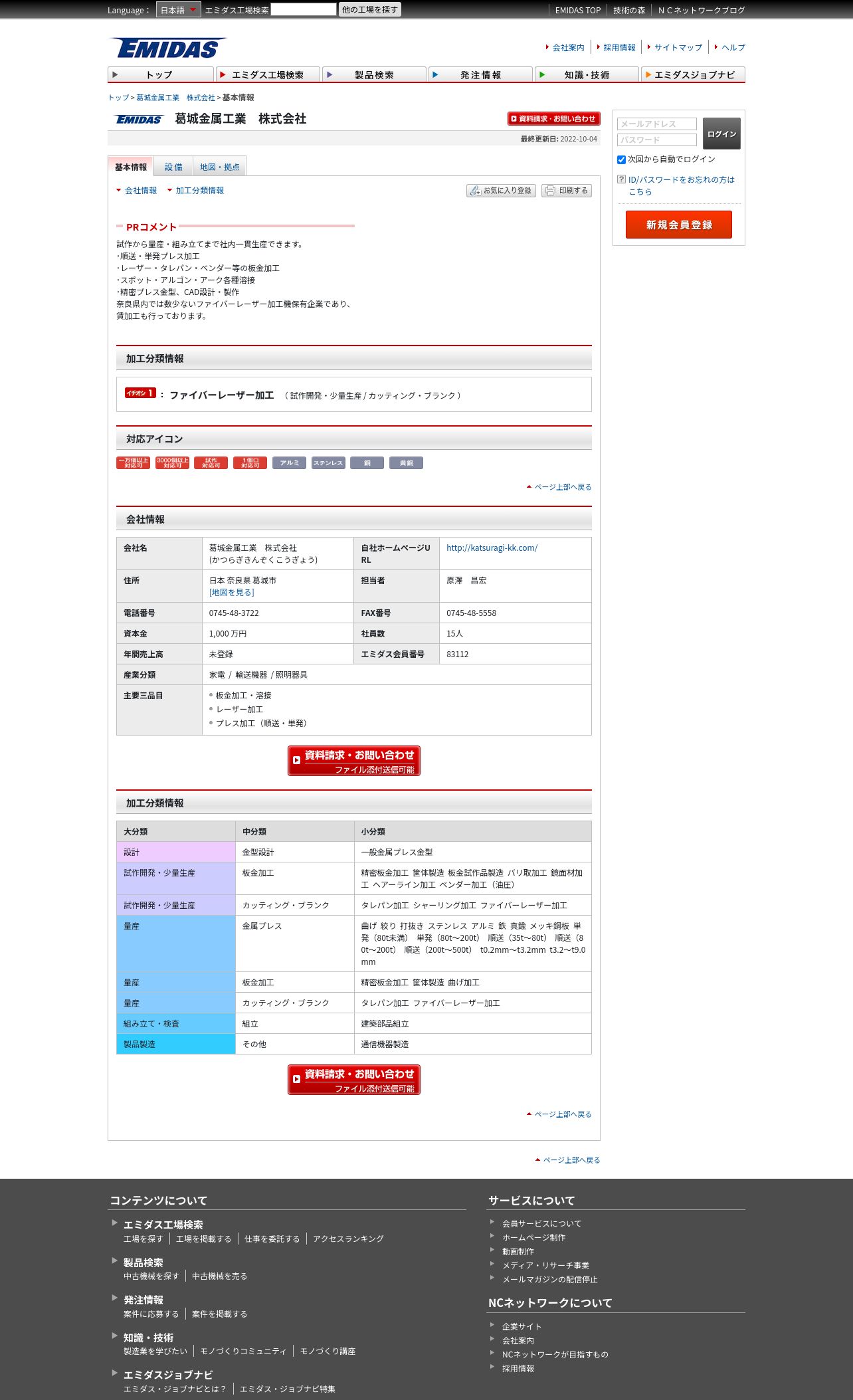The width and height of the screenshot is (853, 1400).
Task: Click 葛城金属工業 株式会社 breadcrumb link
Action: (x=175, y=98)
